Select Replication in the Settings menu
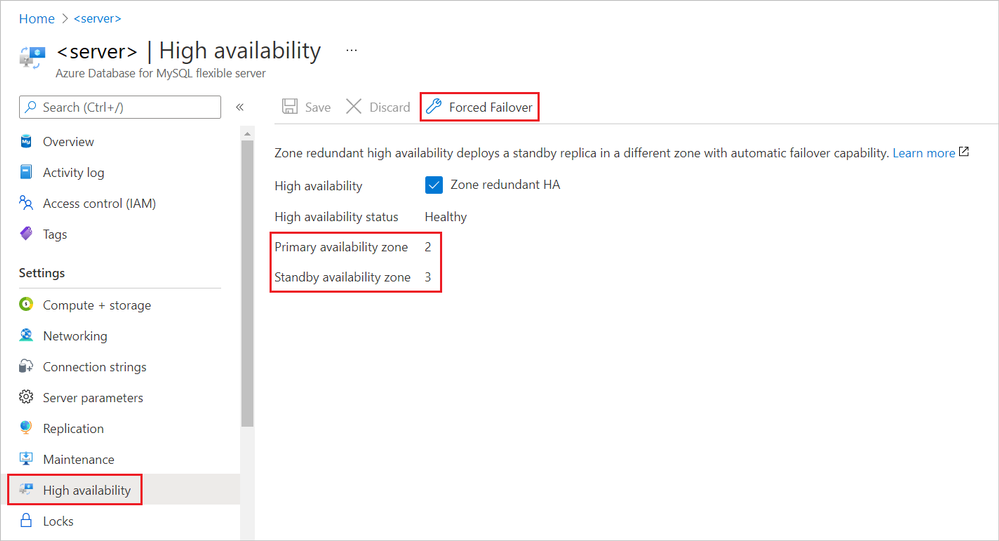 [73, 429]
